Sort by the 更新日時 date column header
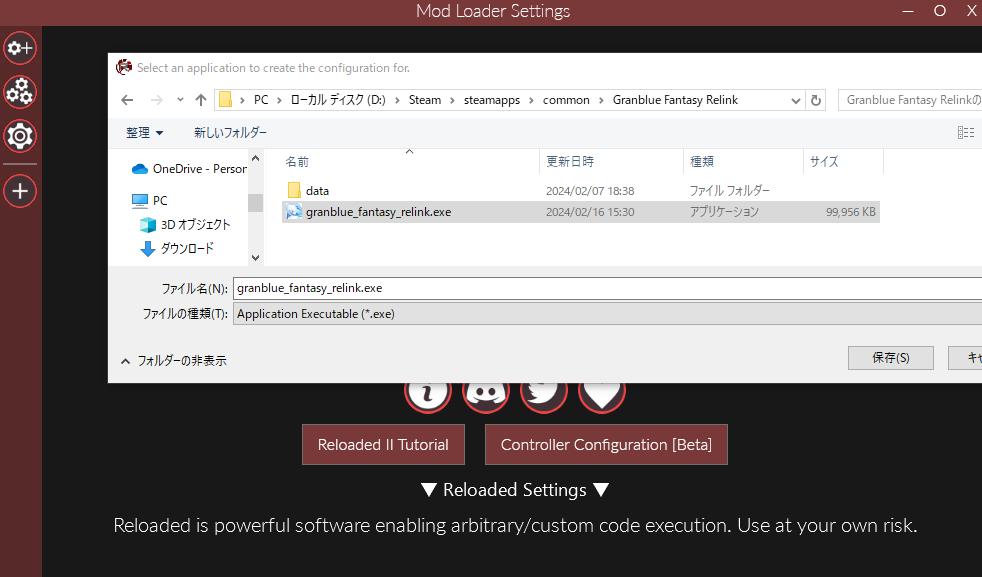Image resolution: width=982 pixels, height=577 pixels. click(570, 162)
